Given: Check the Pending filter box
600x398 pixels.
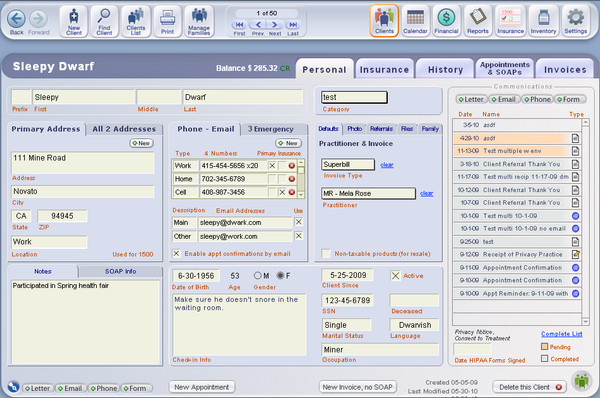Looking at the screenshot, I should pos(545,347).
